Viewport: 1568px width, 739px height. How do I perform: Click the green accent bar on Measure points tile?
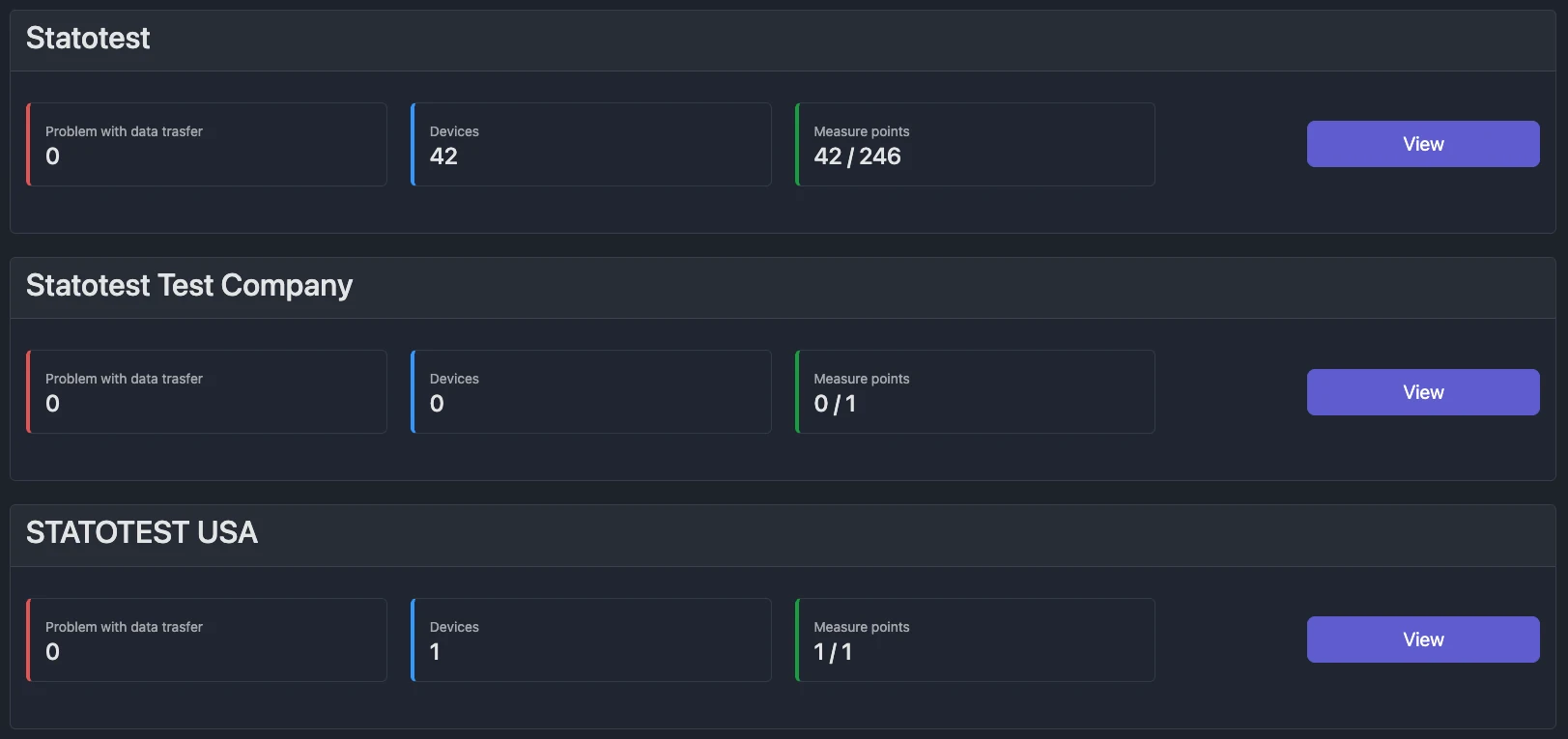coord(796,144)
